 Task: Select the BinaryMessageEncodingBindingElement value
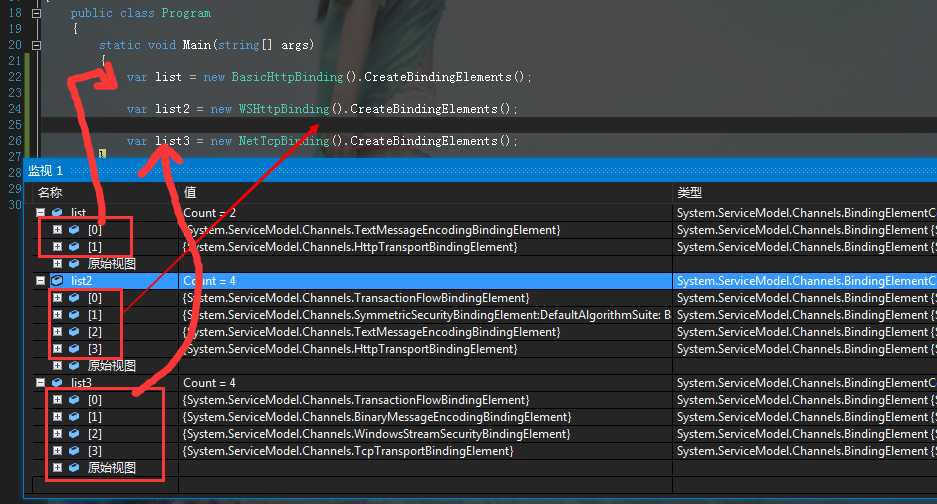pos(377,417)
